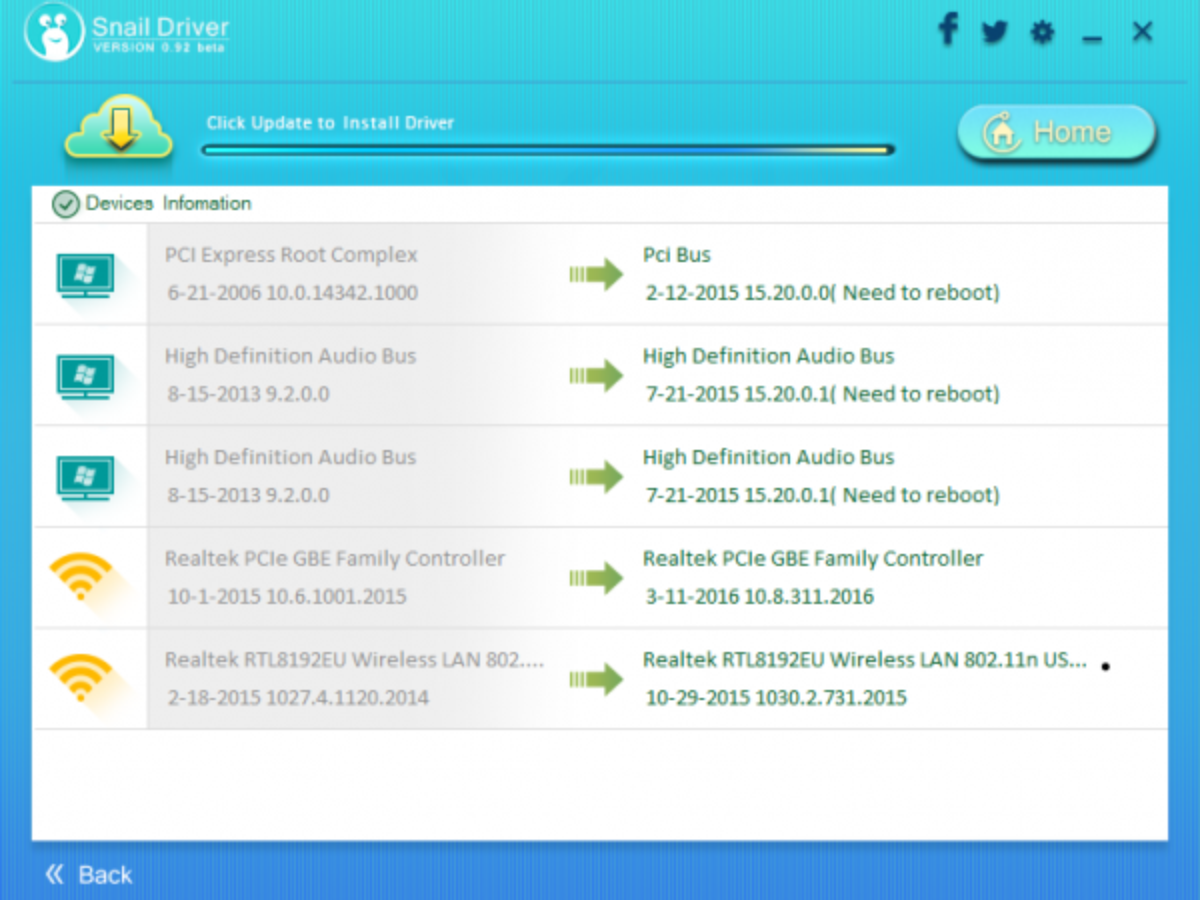This screenshot has width=1200, height=900.
Task: Select the grey Realtek PCIe GBE Family Controller name
Action: (335, 558)
